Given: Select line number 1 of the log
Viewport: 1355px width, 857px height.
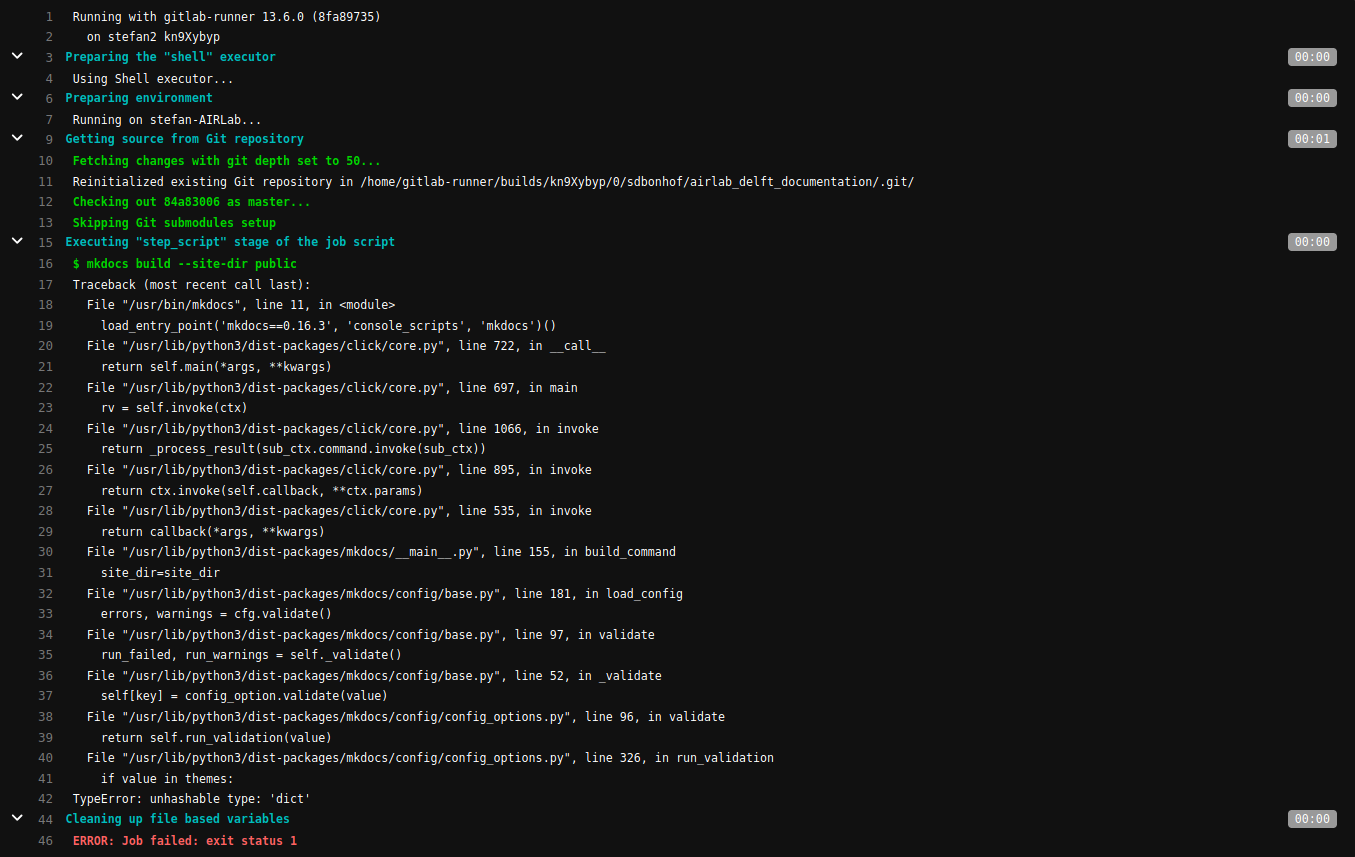Looking at the screenshot, I should 45,16.
